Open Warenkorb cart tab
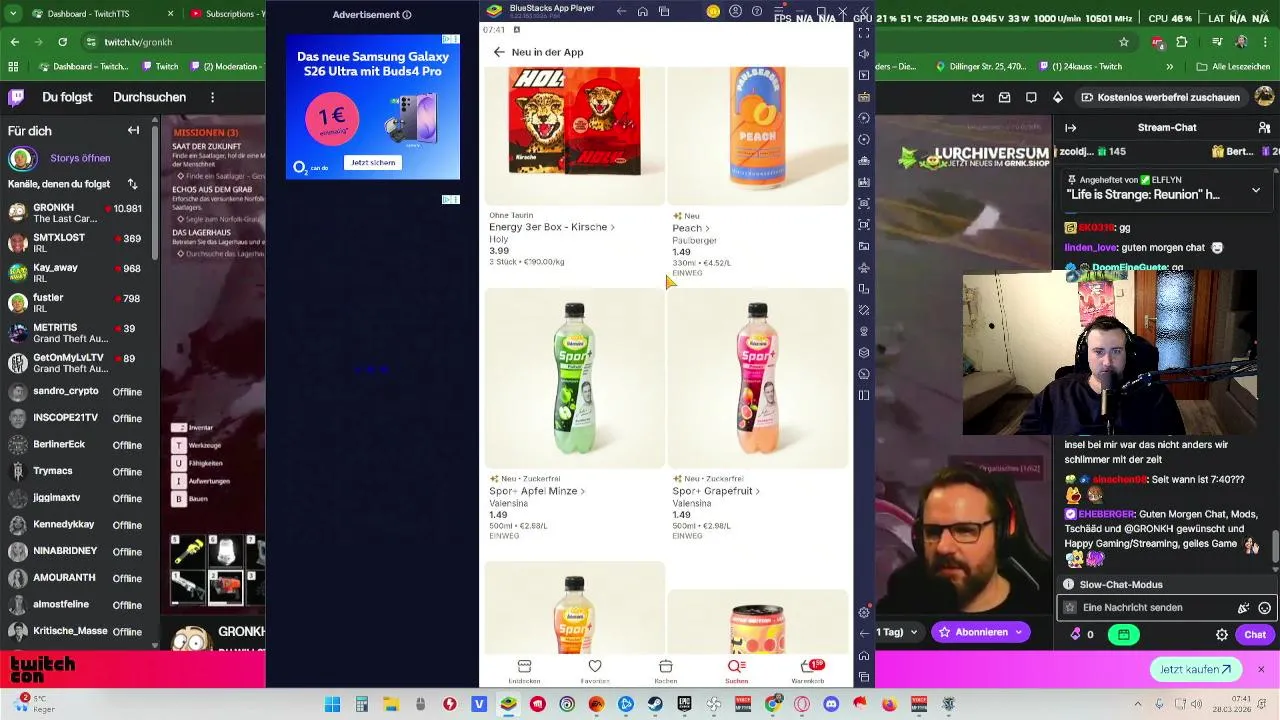Screen dimensions: 1280x720 tap(808, 671)
